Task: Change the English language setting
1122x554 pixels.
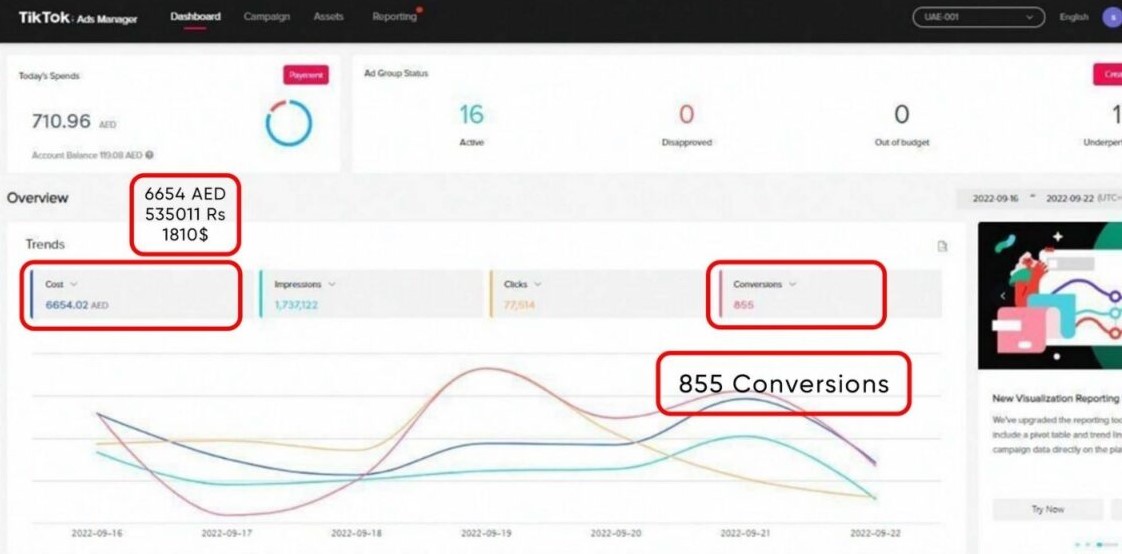Action: [1073, 18]
